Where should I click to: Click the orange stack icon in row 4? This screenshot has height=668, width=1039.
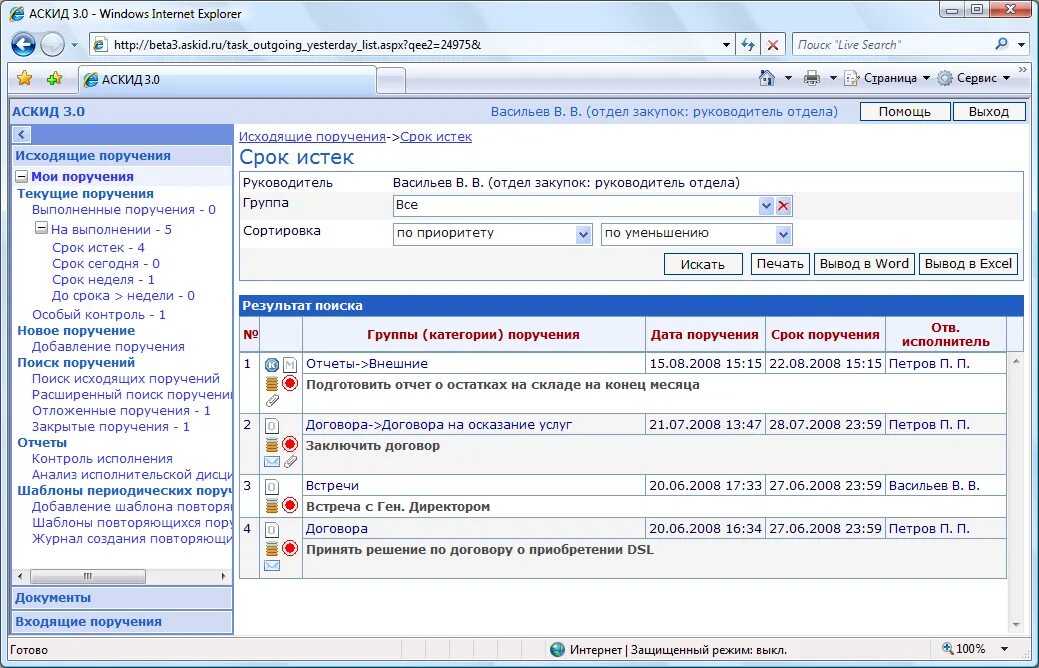(x=272, y=549)
